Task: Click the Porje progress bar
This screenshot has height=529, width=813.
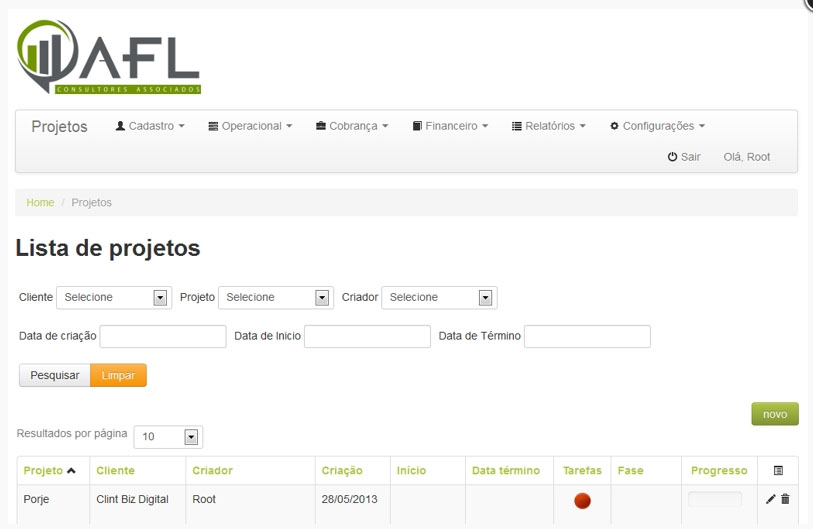Action: pyautogui.click(x=715, y=499)
